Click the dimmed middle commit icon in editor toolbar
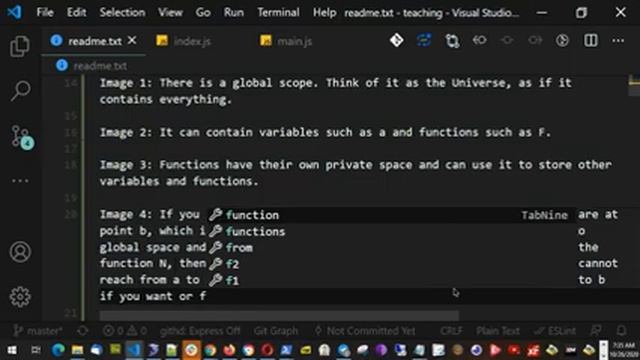 (x=507, y=40)
